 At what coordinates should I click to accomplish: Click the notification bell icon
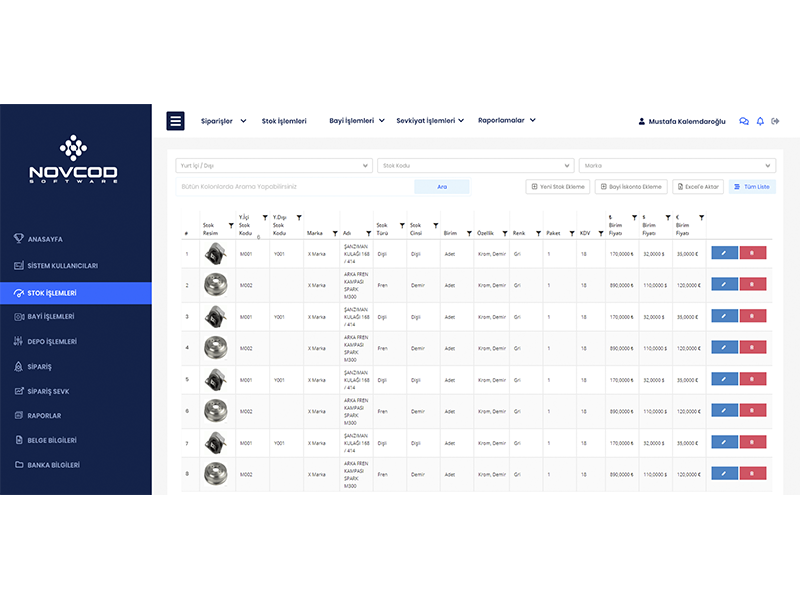pyautogui.click(x=760, y=121)
